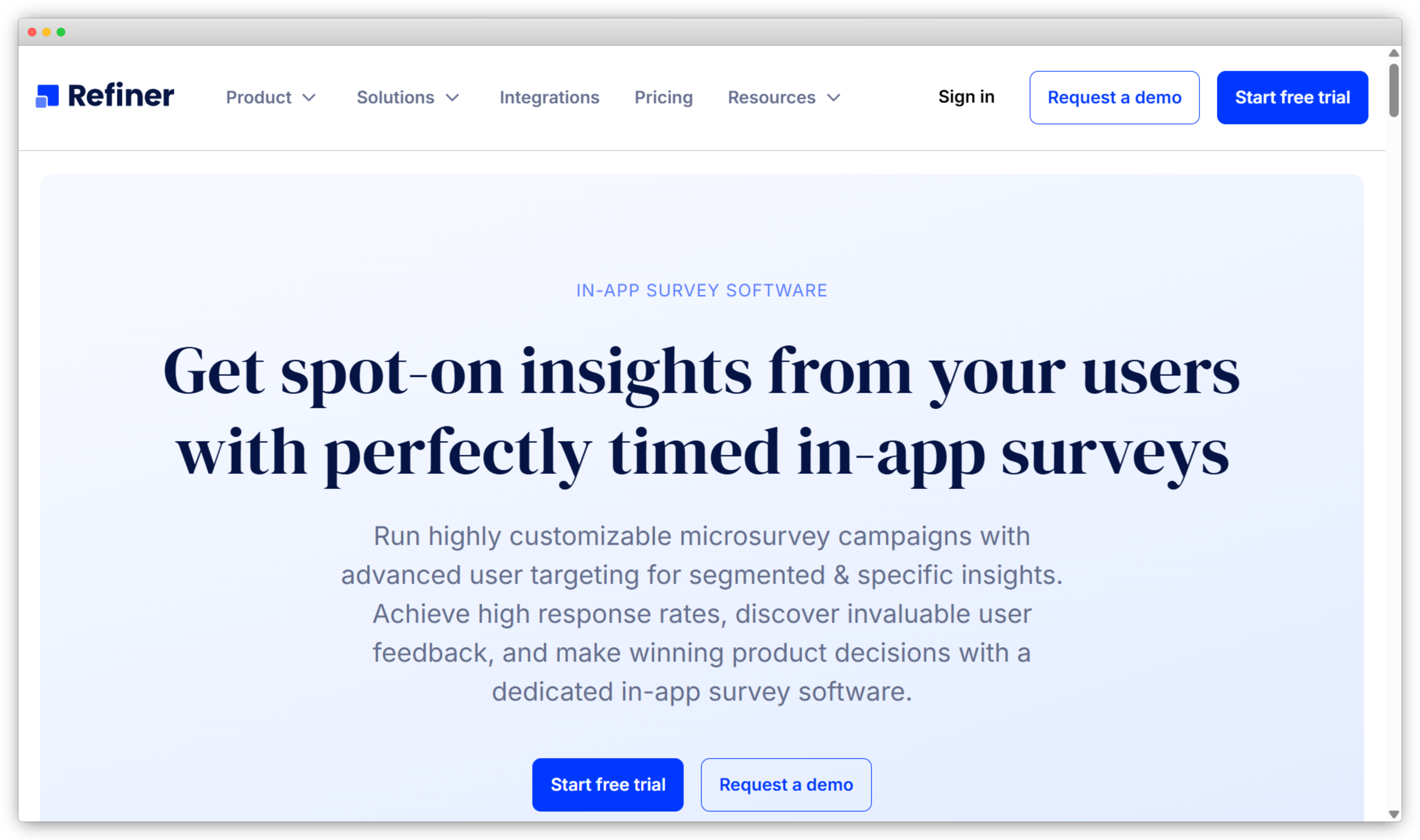Image resolution: width=1420 pixels, height=840 pixels.
Task: Click the Refiner logo icon
Action: pyautogui.click(x=49, y=96)
